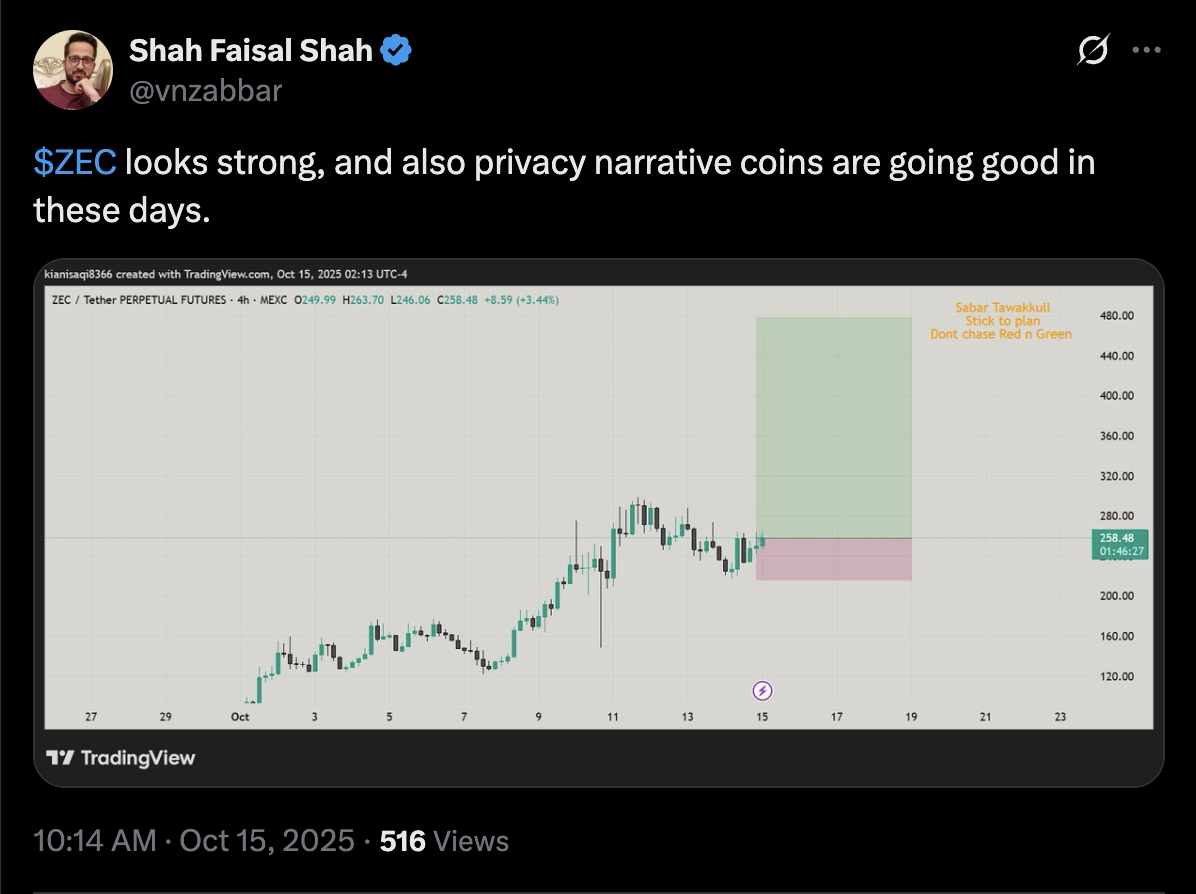Open the Grok icon on the post
1196x894 pixels.
1094,50
